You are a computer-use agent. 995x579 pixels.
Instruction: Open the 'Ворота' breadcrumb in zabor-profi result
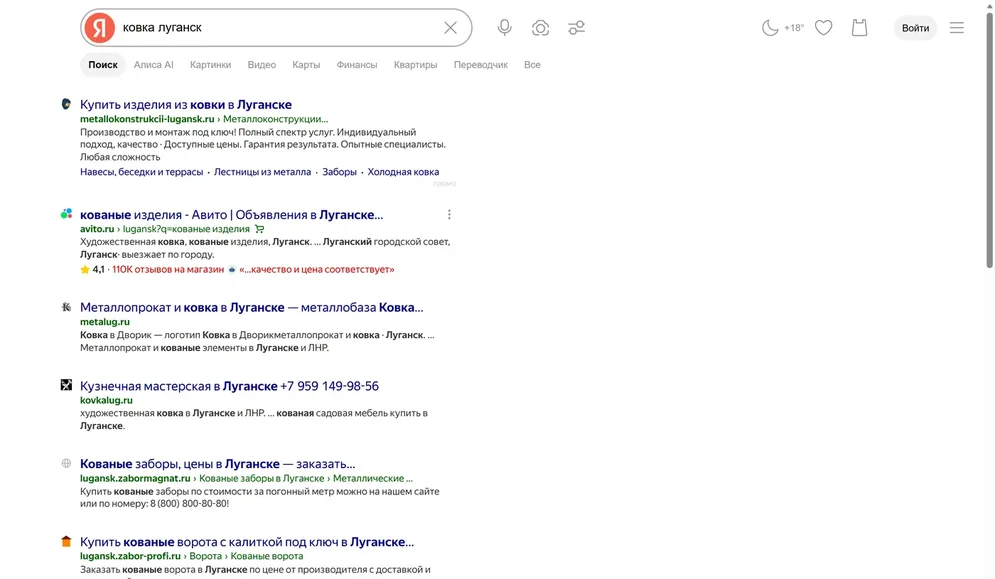(206, 556)
